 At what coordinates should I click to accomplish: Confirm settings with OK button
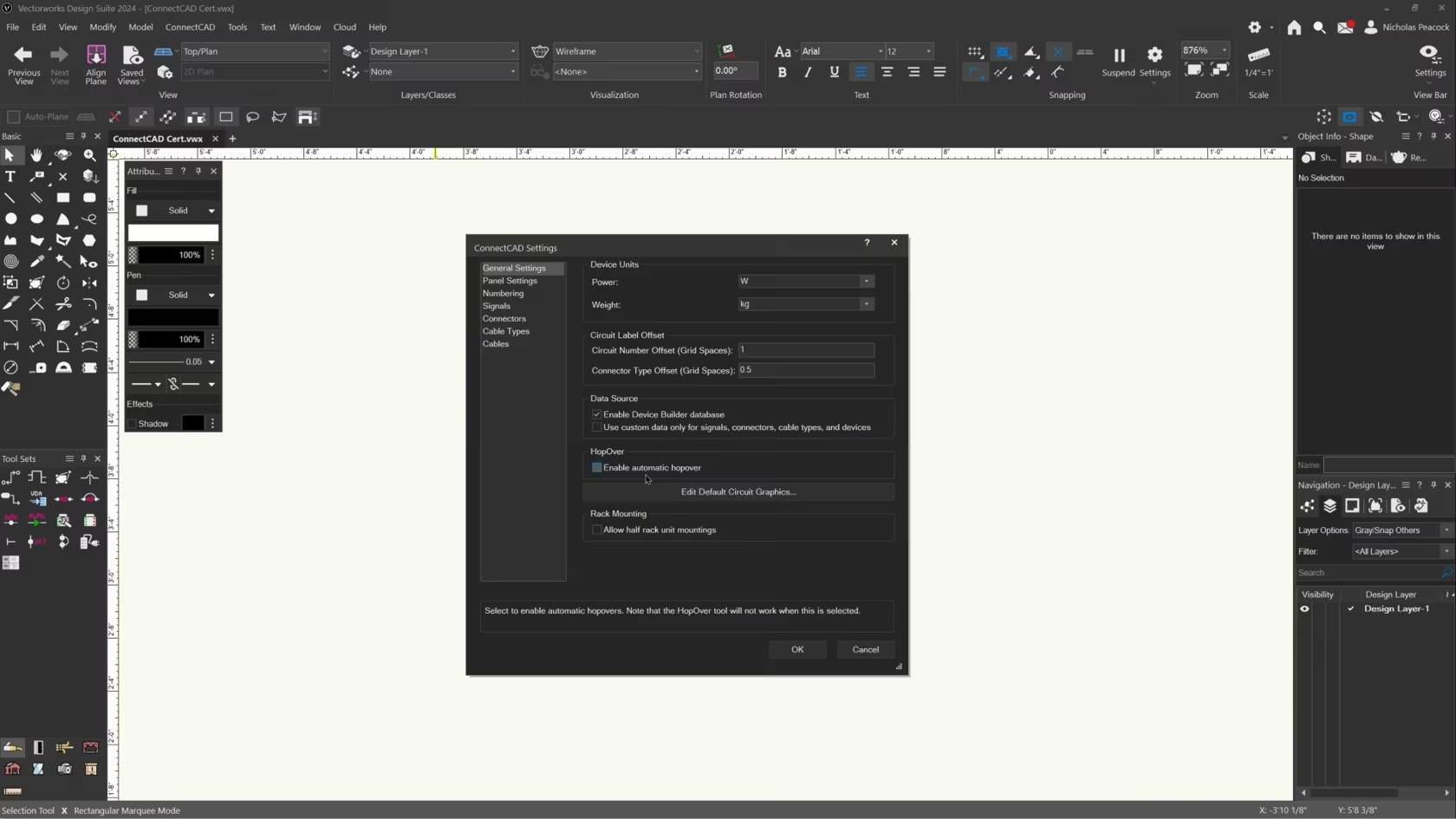coord(796,648)
